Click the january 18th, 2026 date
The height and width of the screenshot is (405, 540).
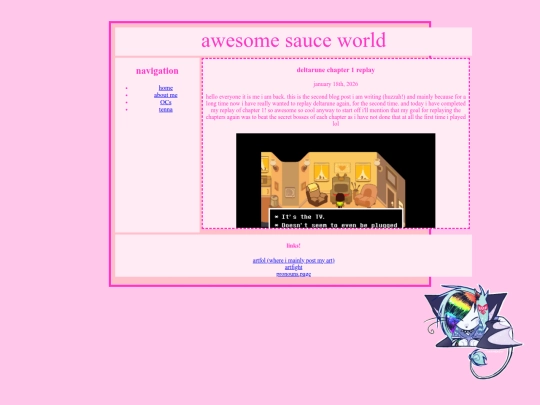[336, 84]
